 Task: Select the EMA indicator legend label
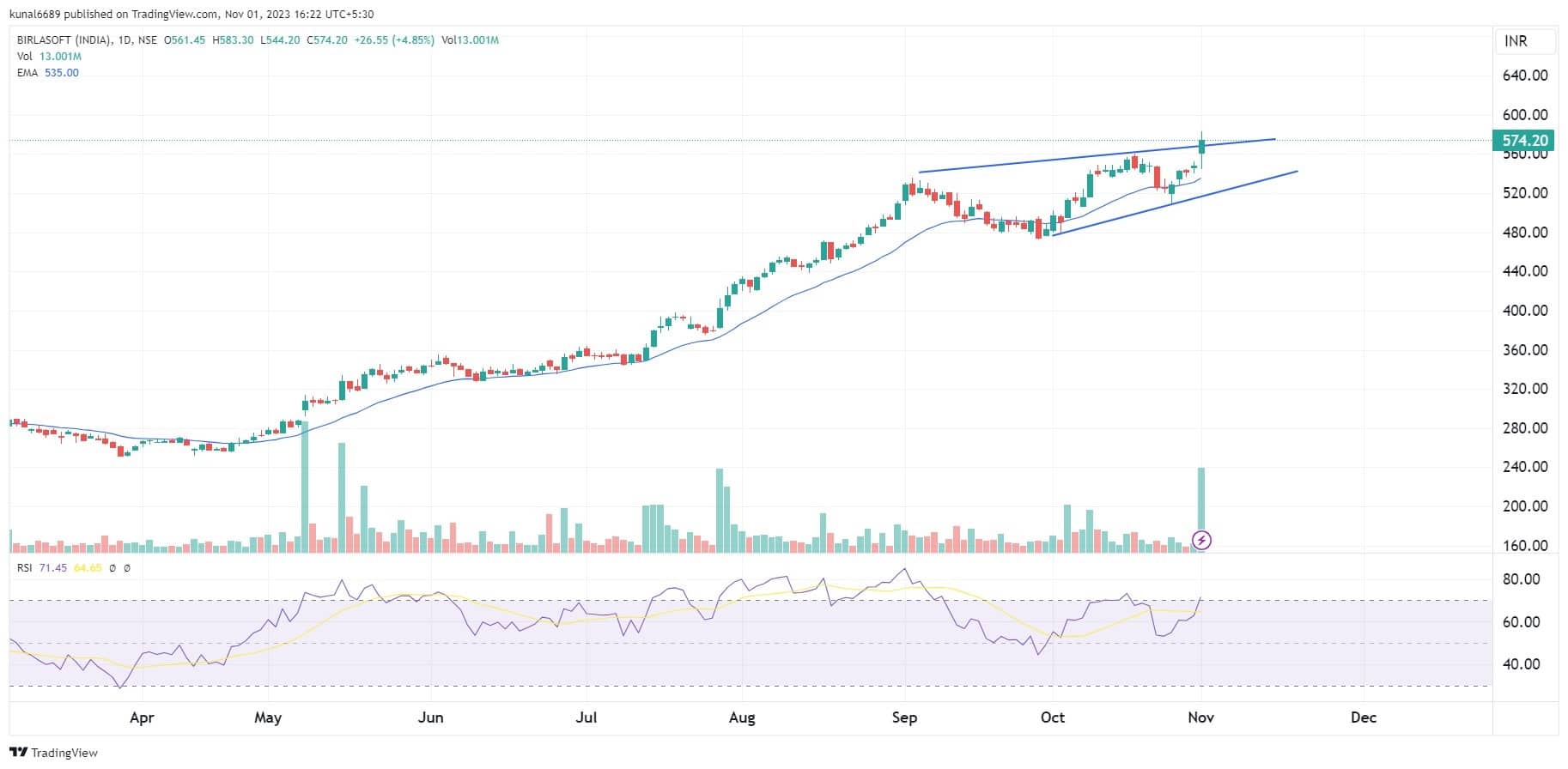pos(27,73)
